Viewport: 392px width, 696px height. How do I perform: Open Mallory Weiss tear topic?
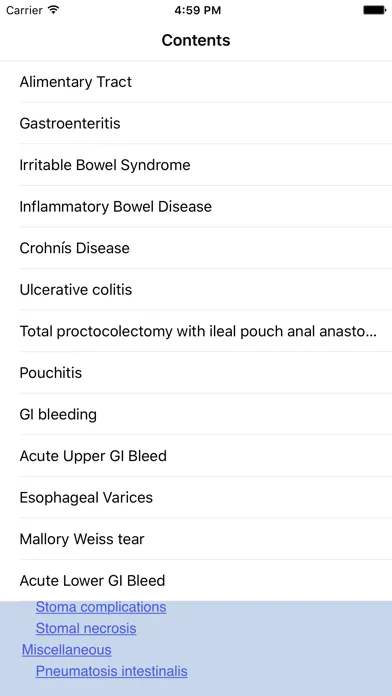pyautogui.click(x=196, y=539)
